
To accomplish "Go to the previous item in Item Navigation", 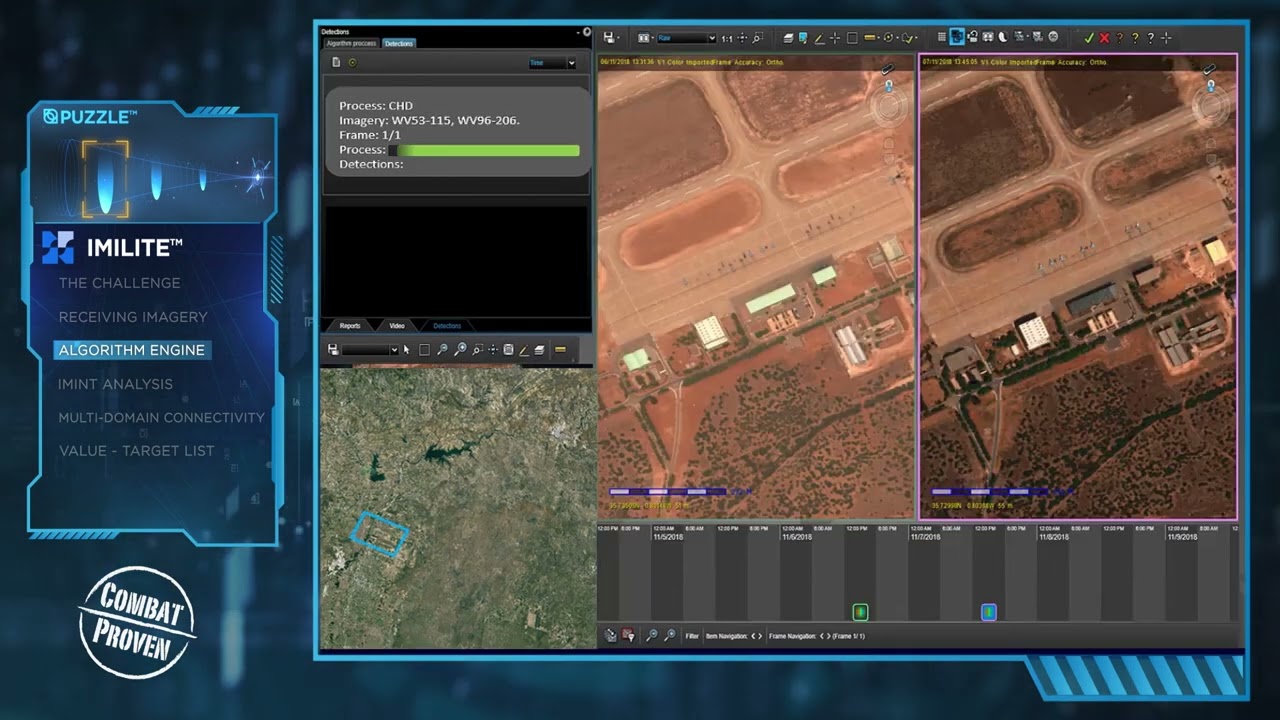I will click(753, 636).
